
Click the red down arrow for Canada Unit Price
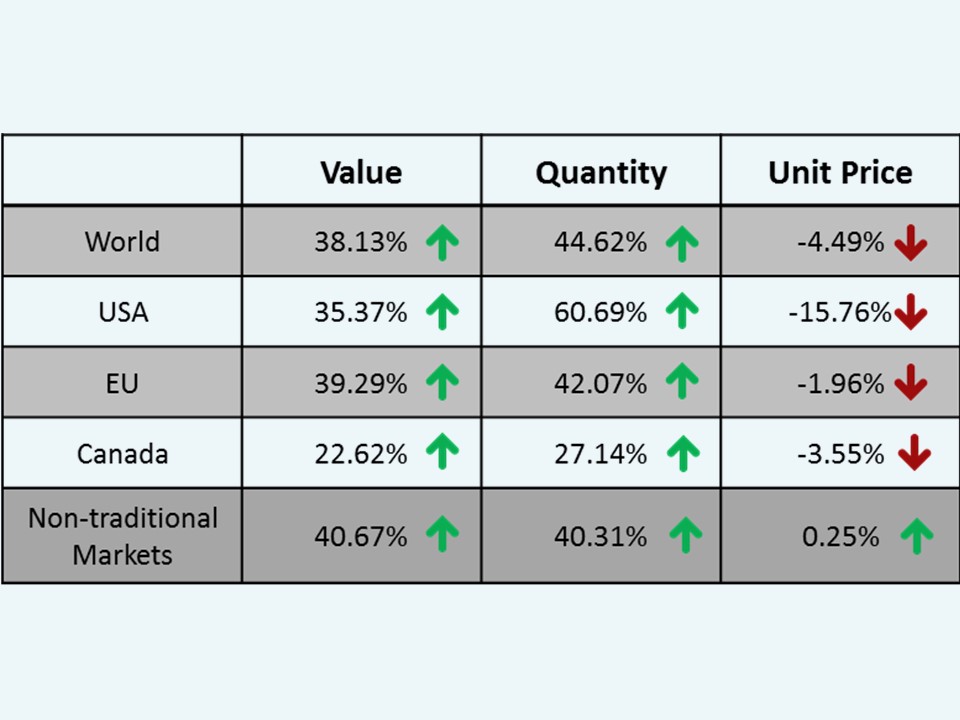914,455
